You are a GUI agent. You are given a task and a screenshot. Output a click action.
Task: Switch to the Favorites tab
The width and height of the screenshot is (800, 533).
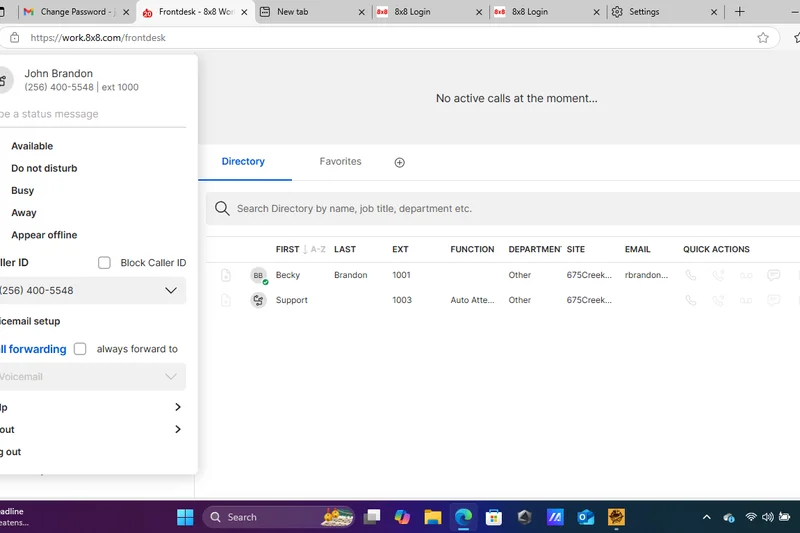pyautogui.click(x=340, y=161)
